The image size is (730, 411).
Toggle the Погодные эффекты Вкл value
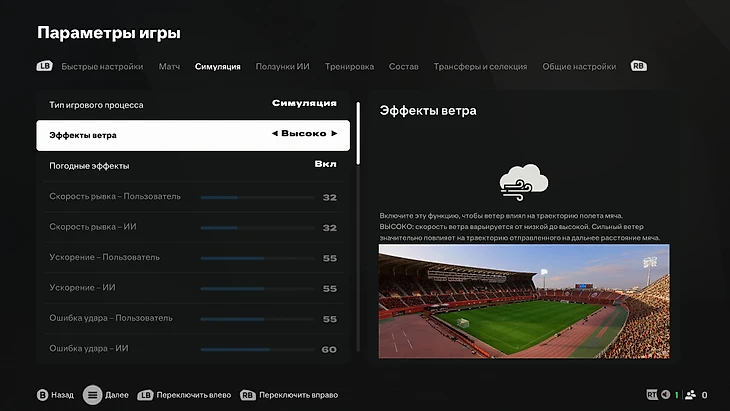click(x=325, y=164)
